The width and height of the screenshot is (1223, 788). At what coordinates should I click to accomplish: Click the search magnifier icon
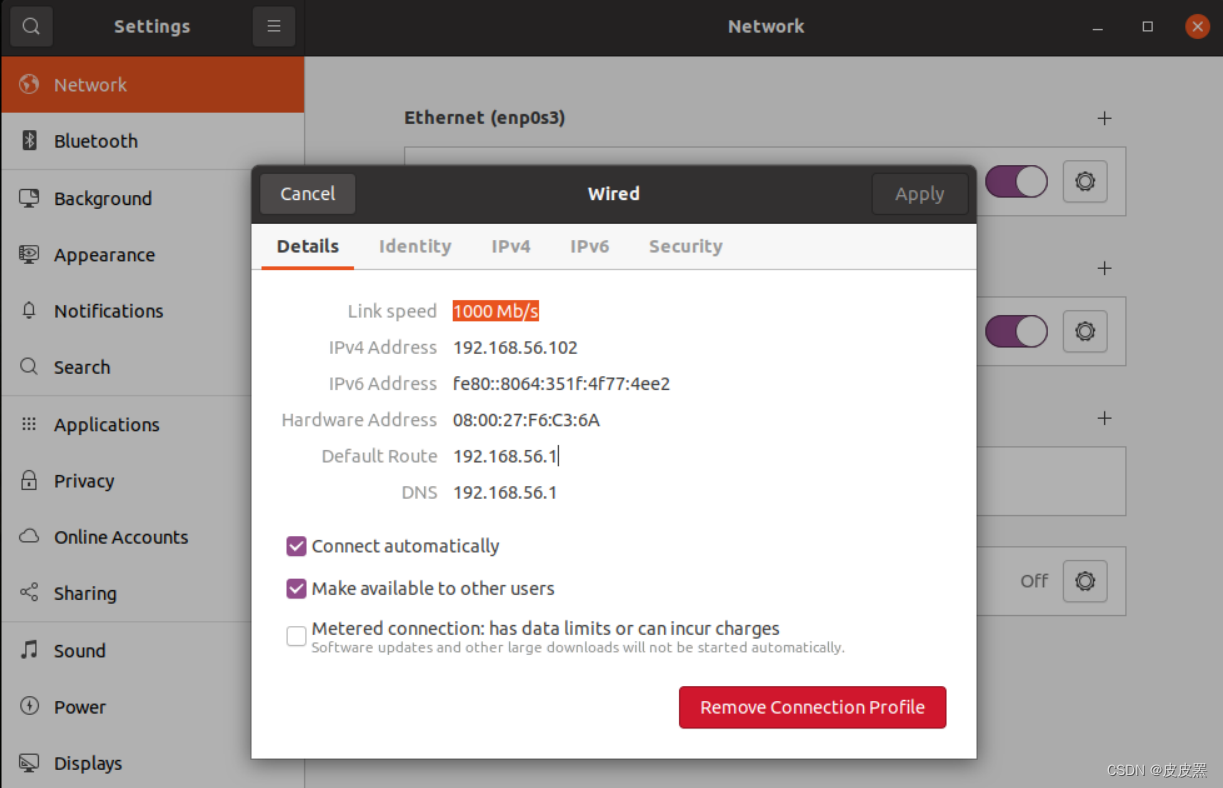click(x=31, y=26)
